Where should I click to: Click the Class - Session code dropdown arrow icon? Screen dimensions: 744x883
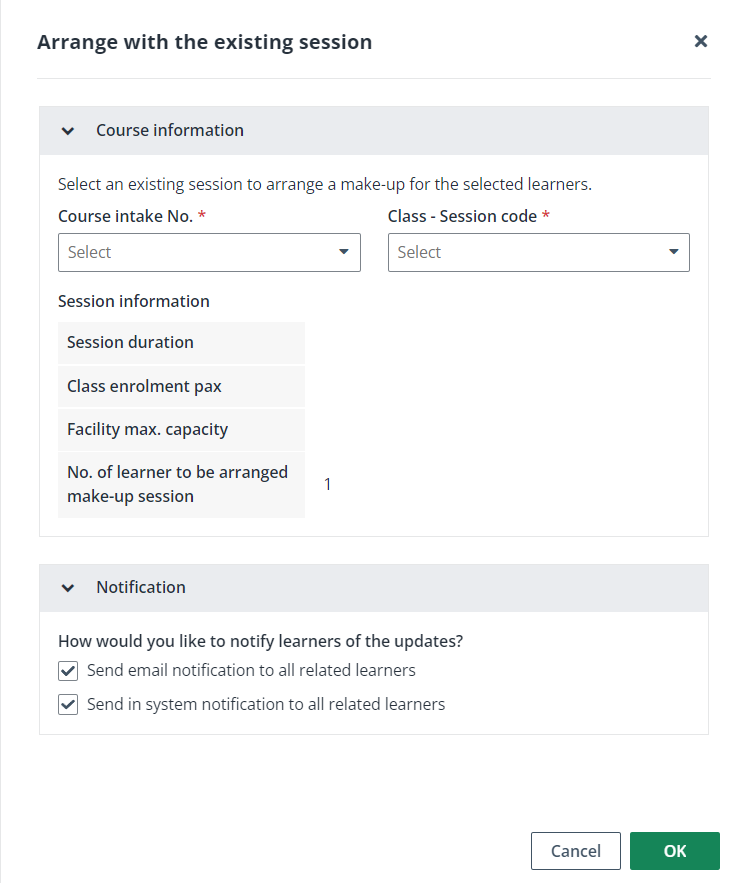[674, 252]
